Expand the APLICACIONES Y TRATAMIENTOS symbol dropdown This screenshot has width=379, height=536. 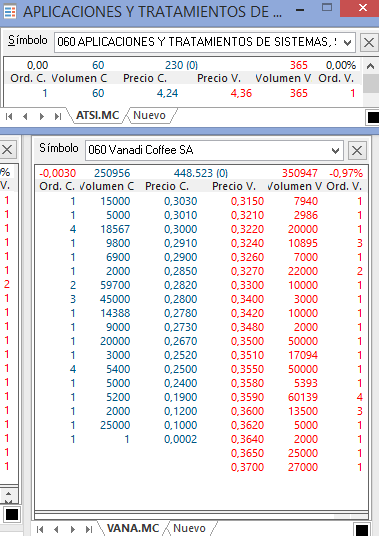pos(348,43)
